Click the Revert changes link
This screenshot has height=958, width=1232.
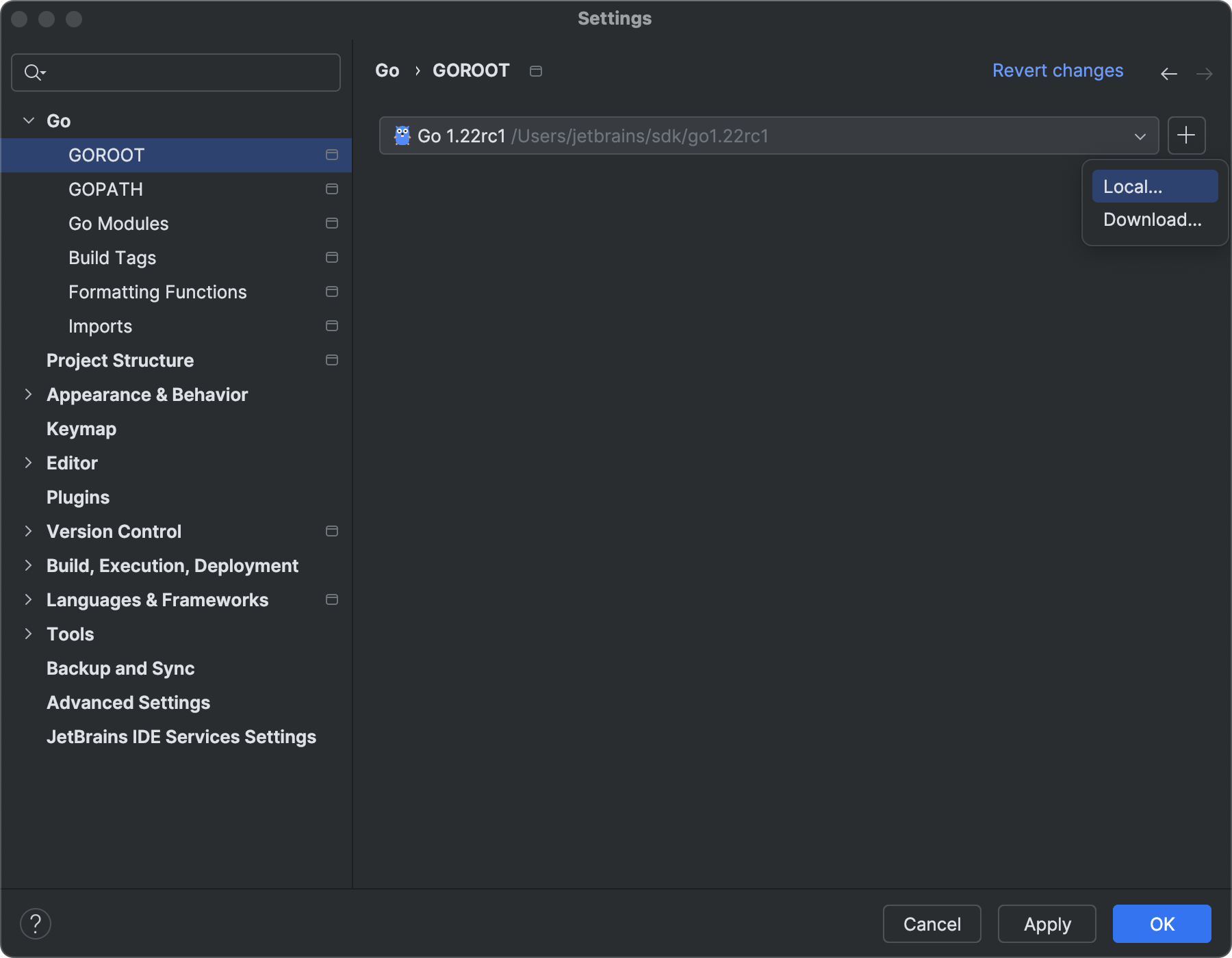click(x=1057, y=70)
